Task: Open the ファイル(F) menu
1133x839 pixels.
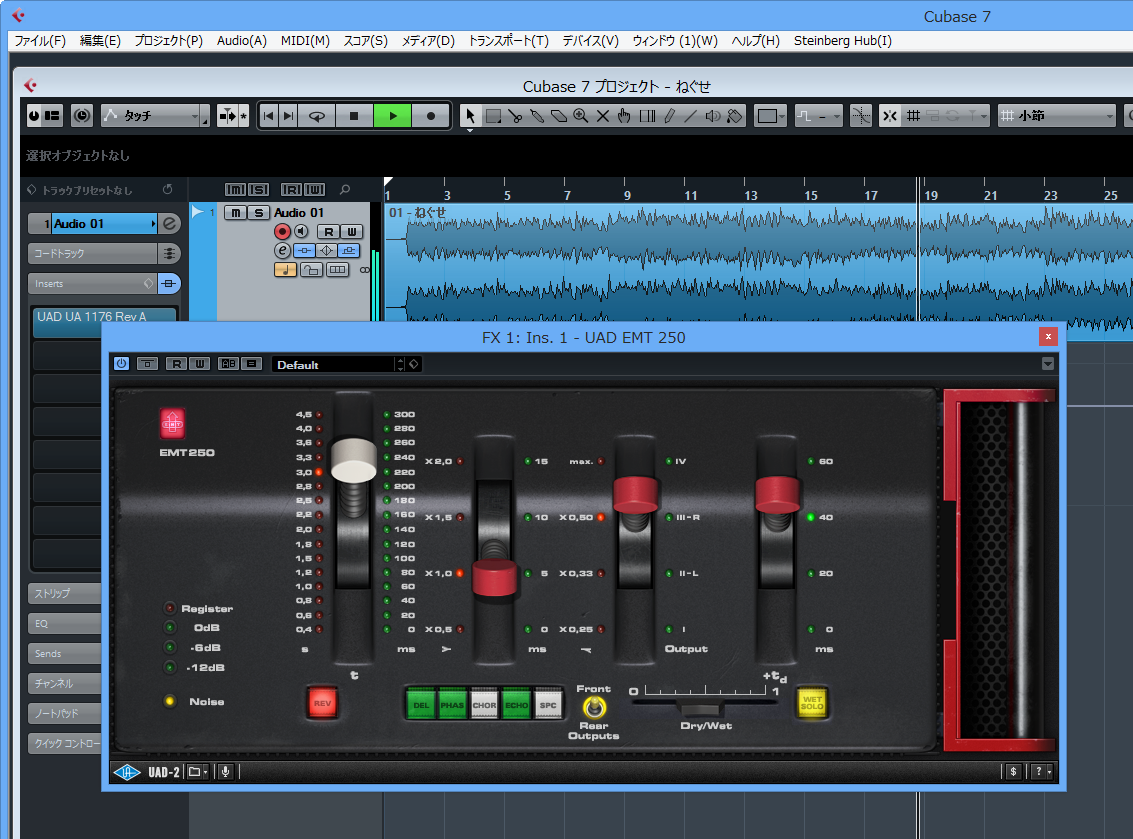Action: pos(40,40)
